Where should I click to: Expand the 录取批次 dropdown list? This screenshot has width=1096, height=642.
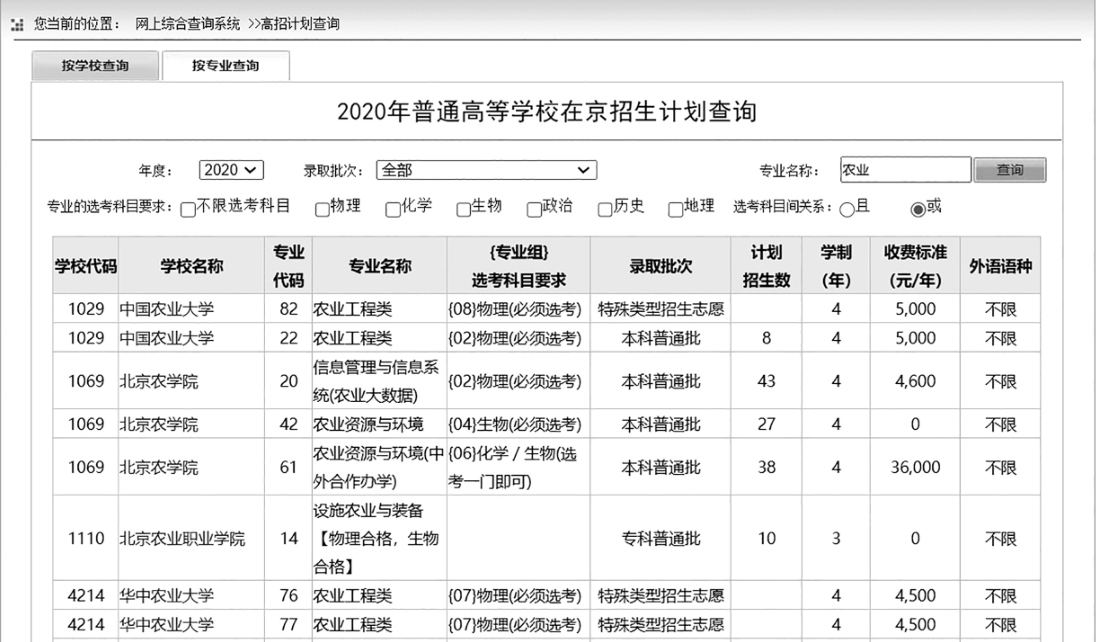(486, 170)
